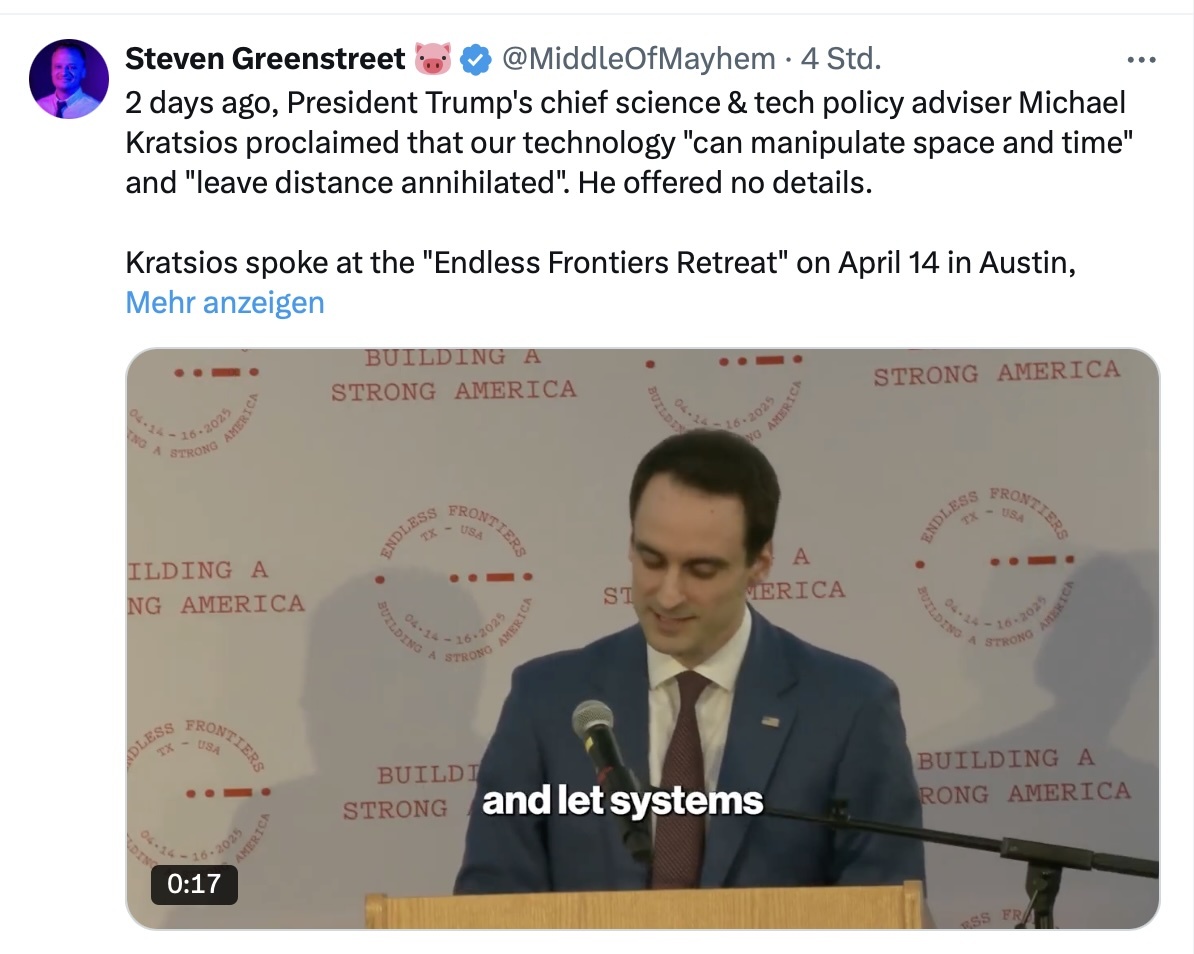Image resolution: width=1194 pixels, height=954 pixels.
Task: Click the "and let systems" video caption
Action: tap(622, 800)
